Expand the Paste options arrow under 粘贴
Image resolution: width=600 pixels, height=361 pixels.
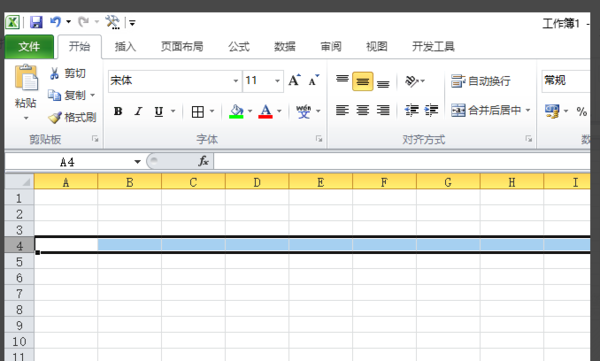click(26, 118)
